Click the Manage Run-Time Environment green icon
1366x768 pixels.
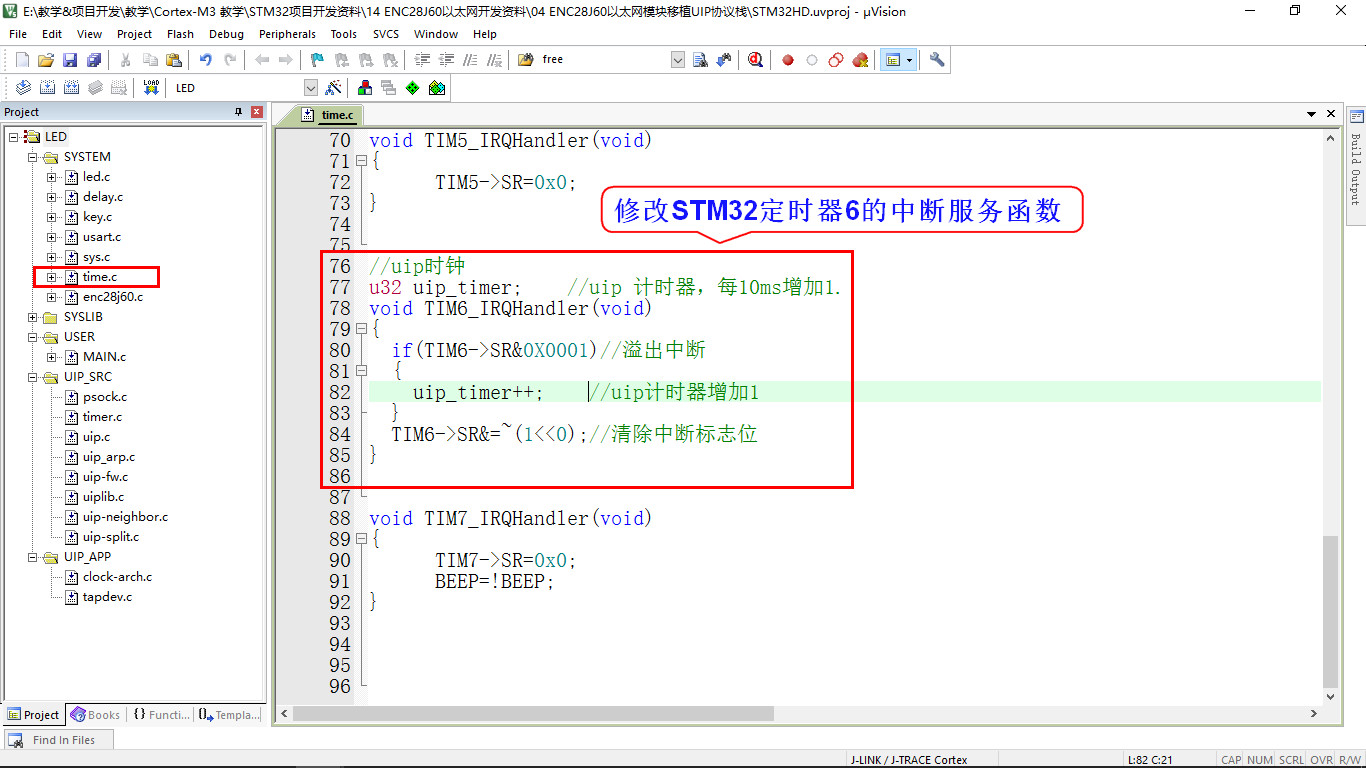412,88
